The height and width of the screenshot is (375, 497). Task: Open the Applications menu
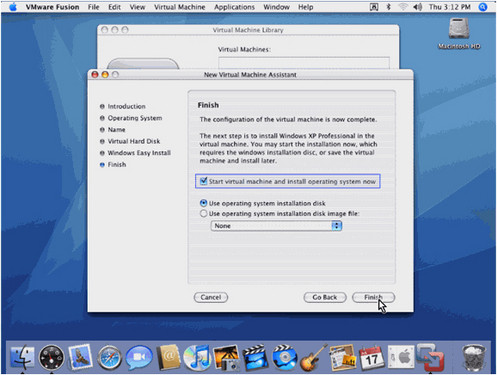(234, 7)
